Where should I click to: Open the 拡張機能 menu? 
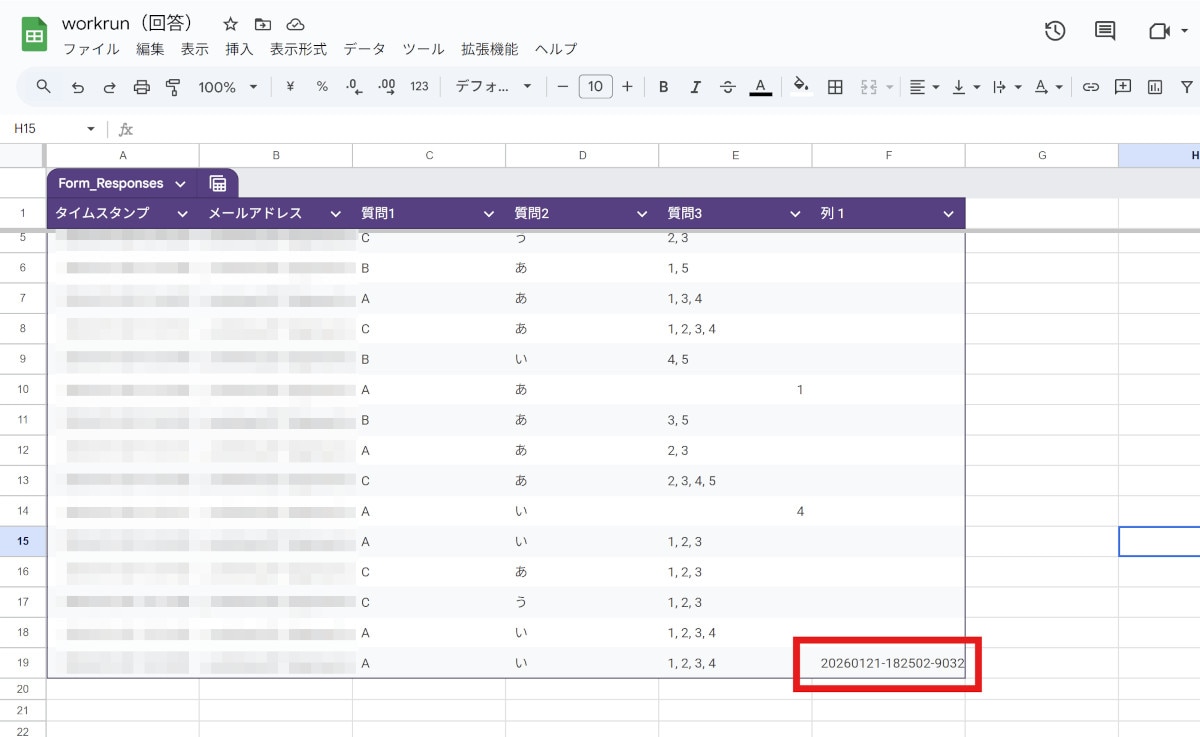point(489,49)
